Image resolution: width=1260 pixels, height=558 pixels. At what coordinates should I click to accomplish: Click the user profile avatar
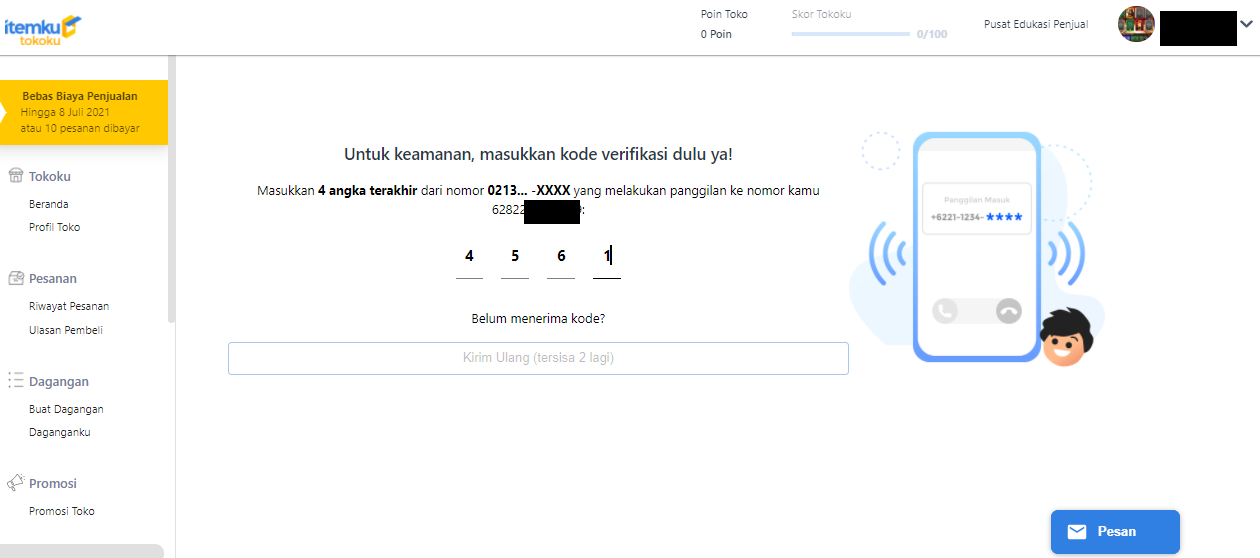pyautogui.click(x=1136, y=25)
